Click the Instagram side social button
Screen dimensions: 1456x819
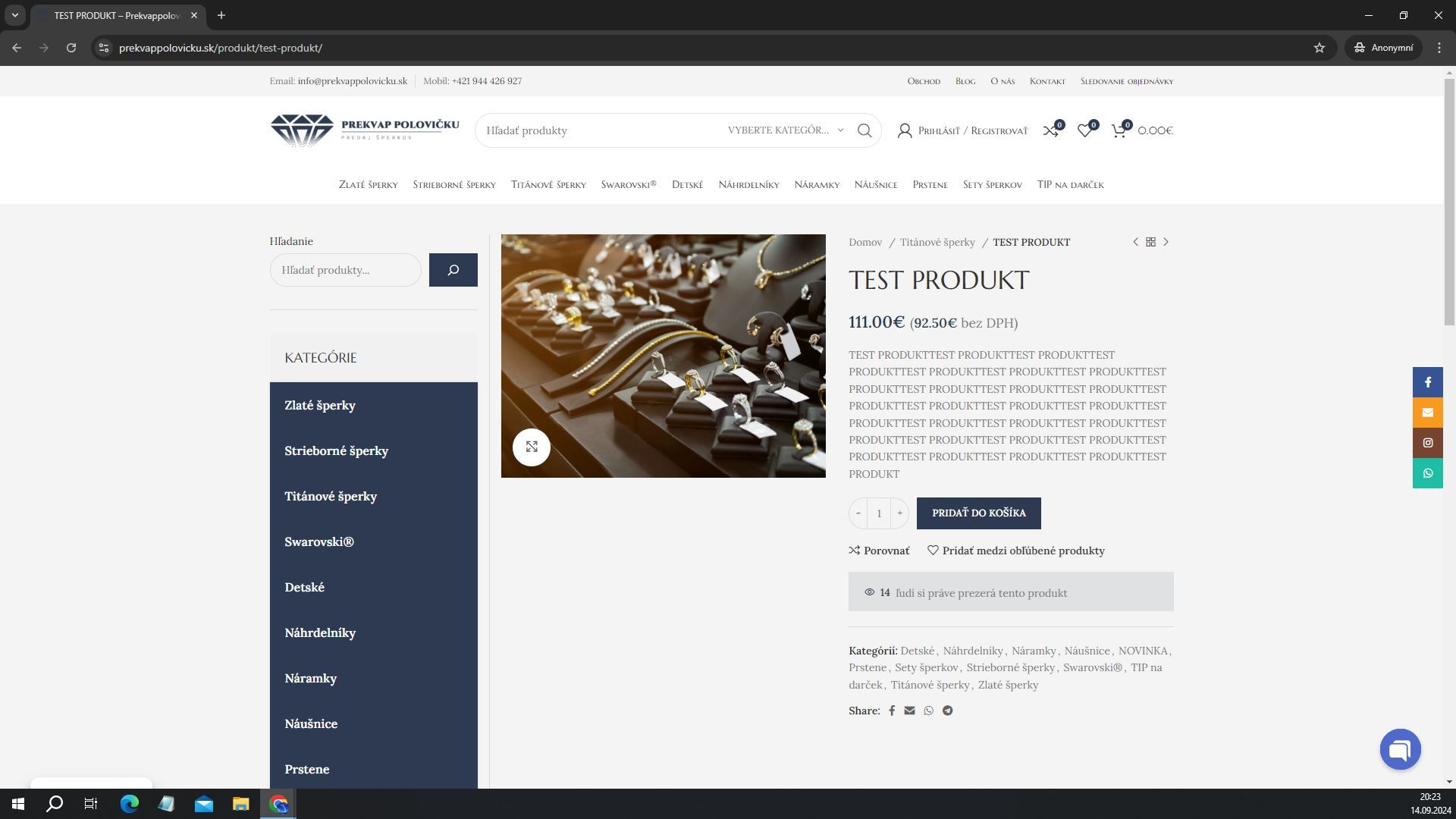pos(1427,443)
